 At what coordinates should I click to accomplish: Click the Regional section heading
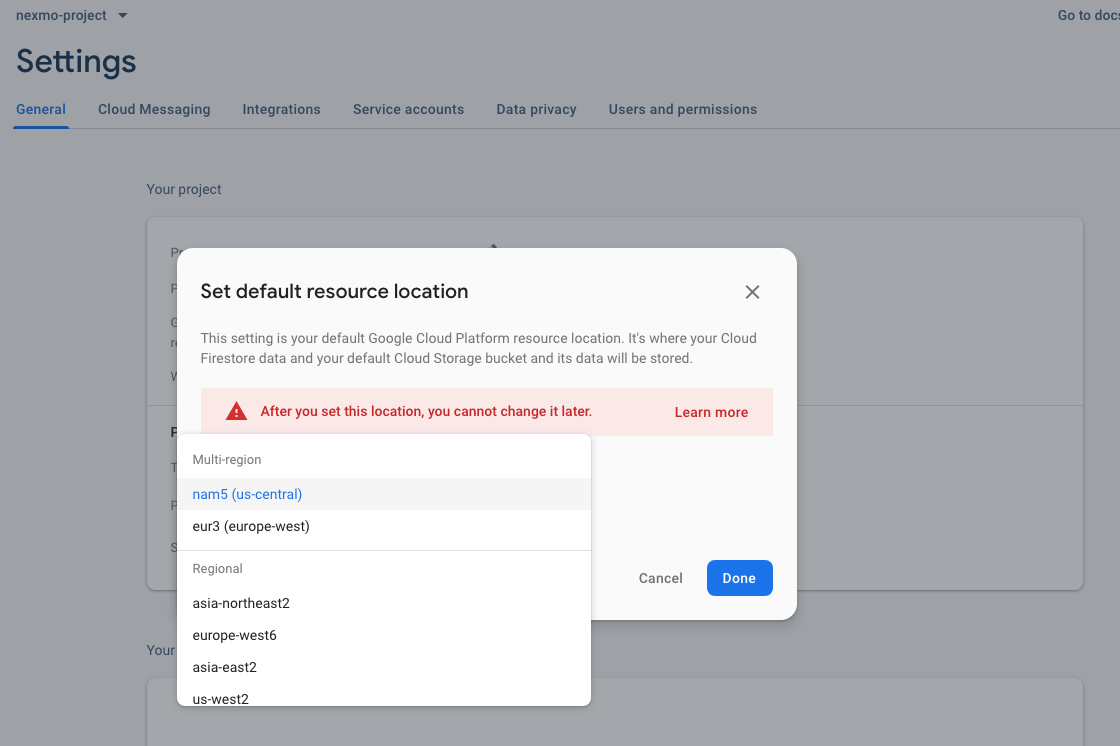click(x=217, y=569)
